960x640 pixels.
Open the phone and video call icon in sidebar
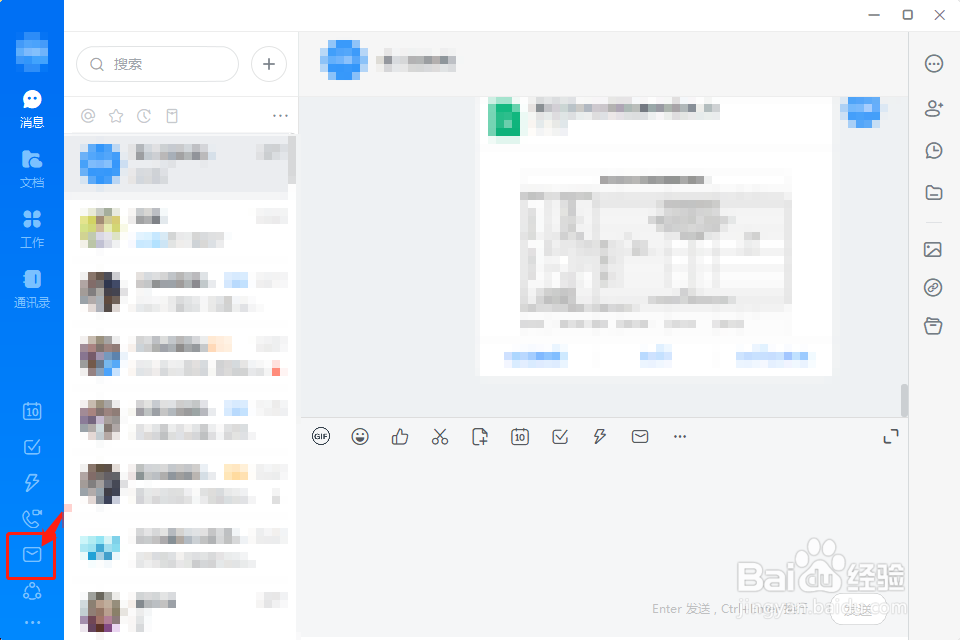pos(32,519)
